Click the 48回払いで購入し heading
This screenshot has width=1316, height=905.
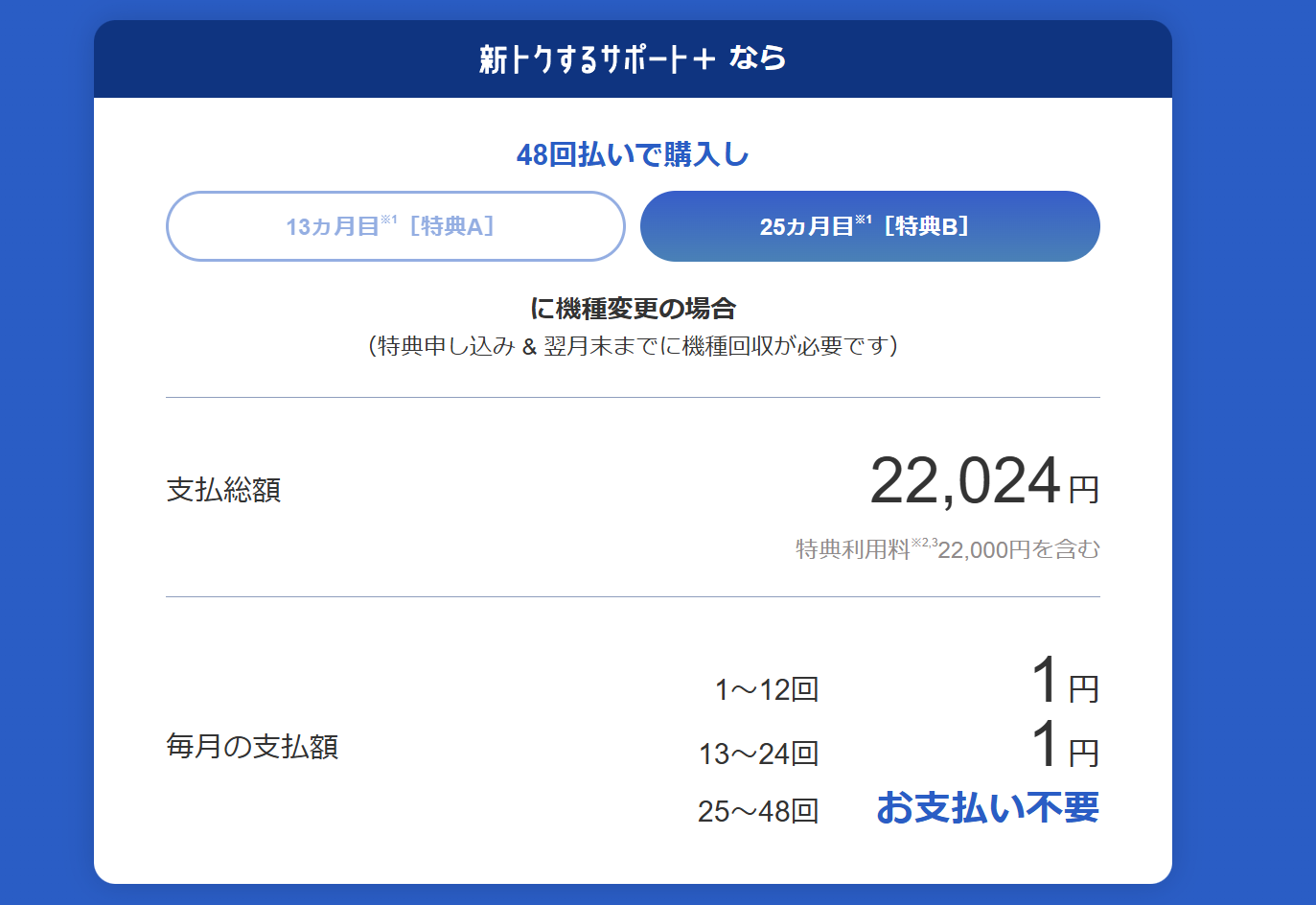[633, 154]
